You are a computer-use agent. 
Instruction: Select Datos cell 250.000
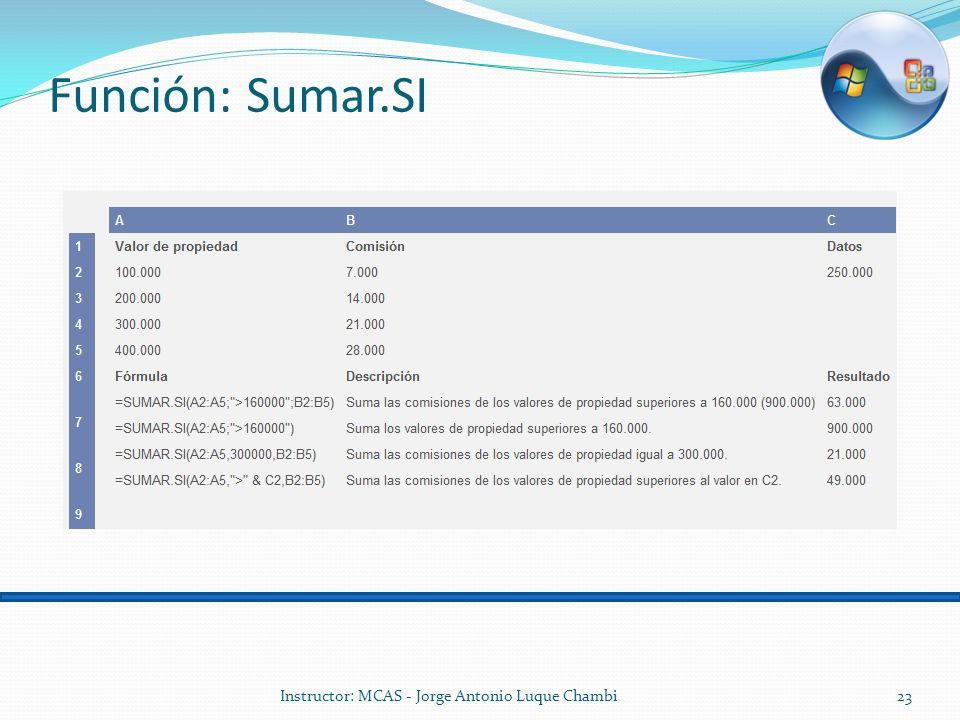click(x=850, y=272)
